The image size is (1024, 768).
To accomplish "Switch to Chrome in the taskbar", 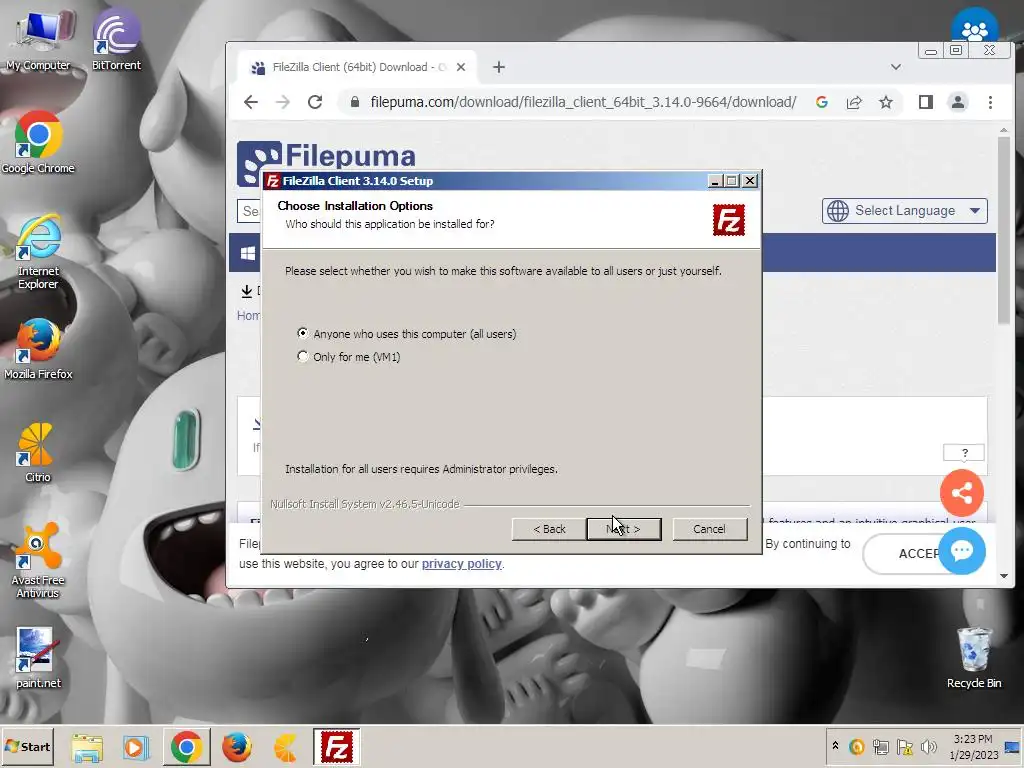I will coord(187,747).
